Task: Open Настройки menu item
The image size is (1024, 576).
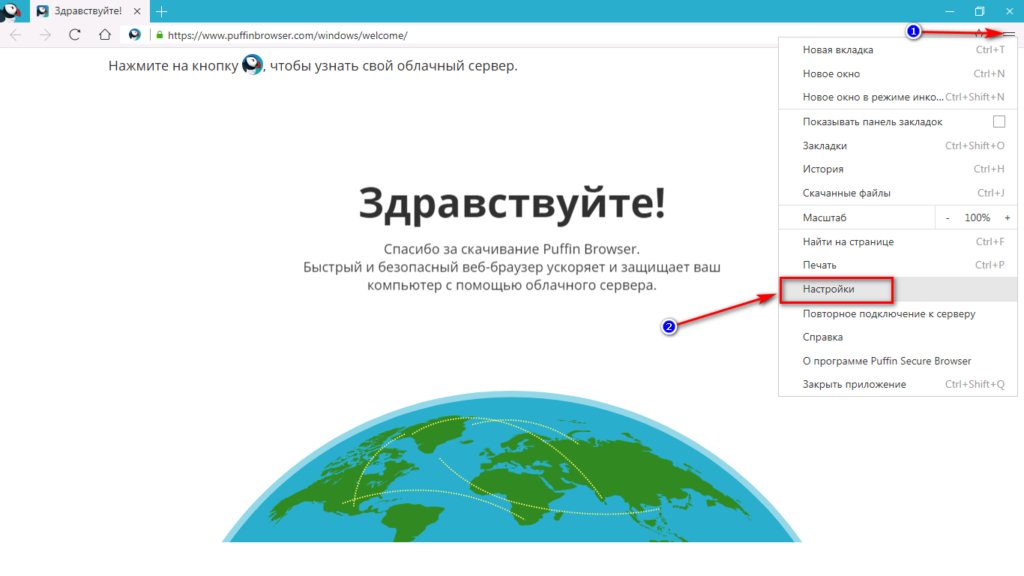Action: coord(898,289)
